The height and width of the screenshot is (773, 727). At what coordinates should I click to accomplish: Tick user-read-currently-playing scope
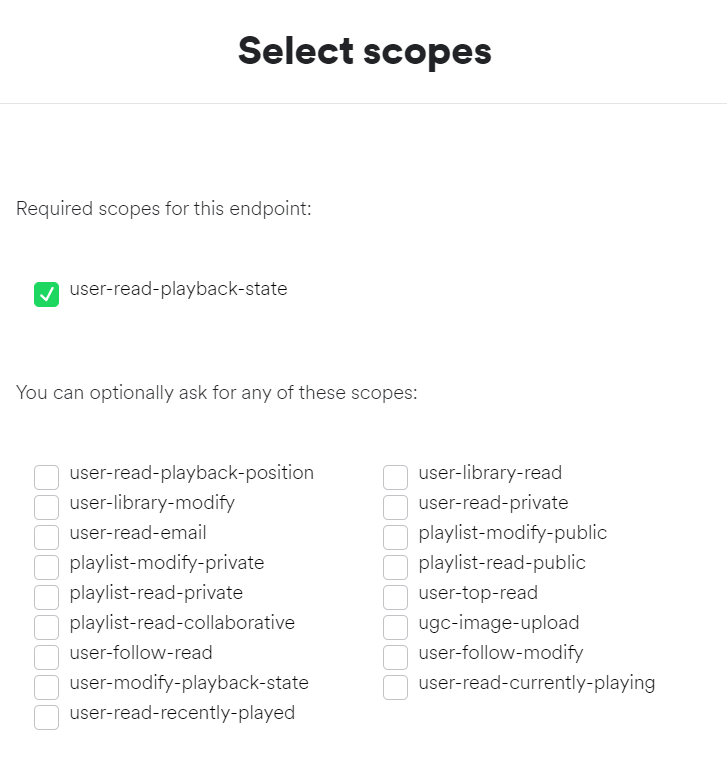(x=395, y=687)
